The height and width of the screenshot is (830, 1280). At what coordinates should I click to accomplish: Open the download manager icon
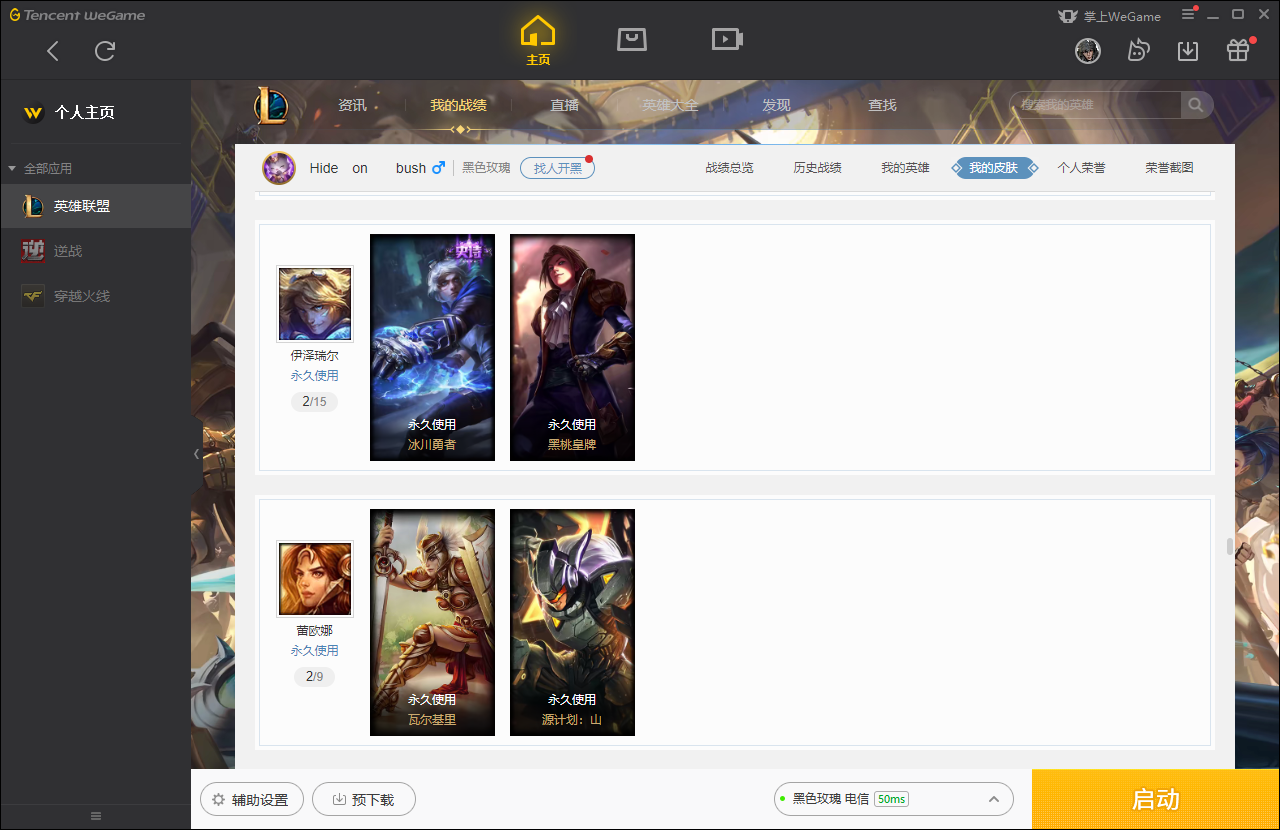tap(1188, 50)
